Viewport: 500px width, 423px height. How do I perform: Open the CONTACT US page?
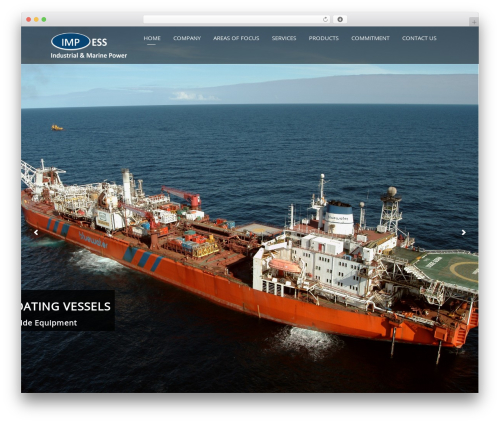[x=419, y=38]
